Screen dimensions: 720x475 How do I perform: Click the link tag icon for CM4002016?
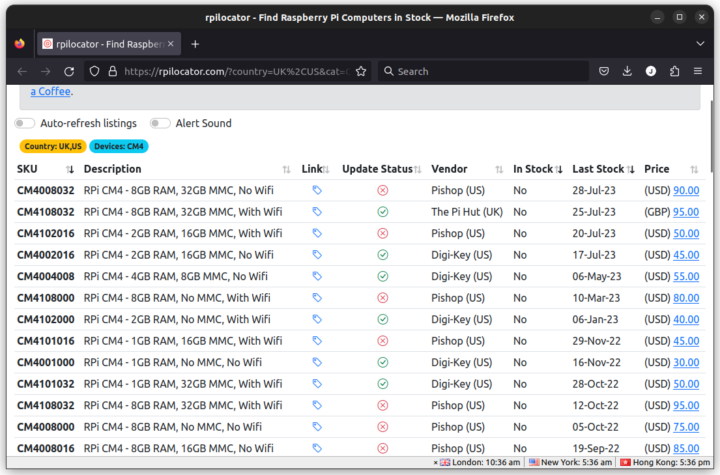point(317,254)
